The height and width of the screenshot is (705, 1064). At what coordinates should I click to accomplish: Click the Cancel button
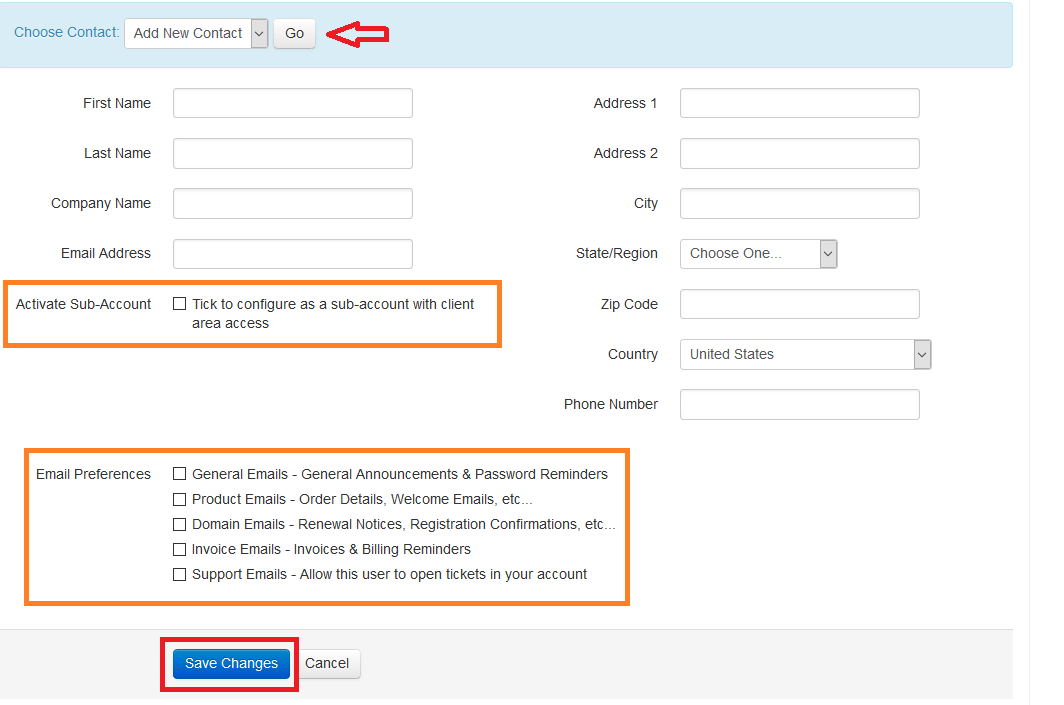[x=327, y=664]
